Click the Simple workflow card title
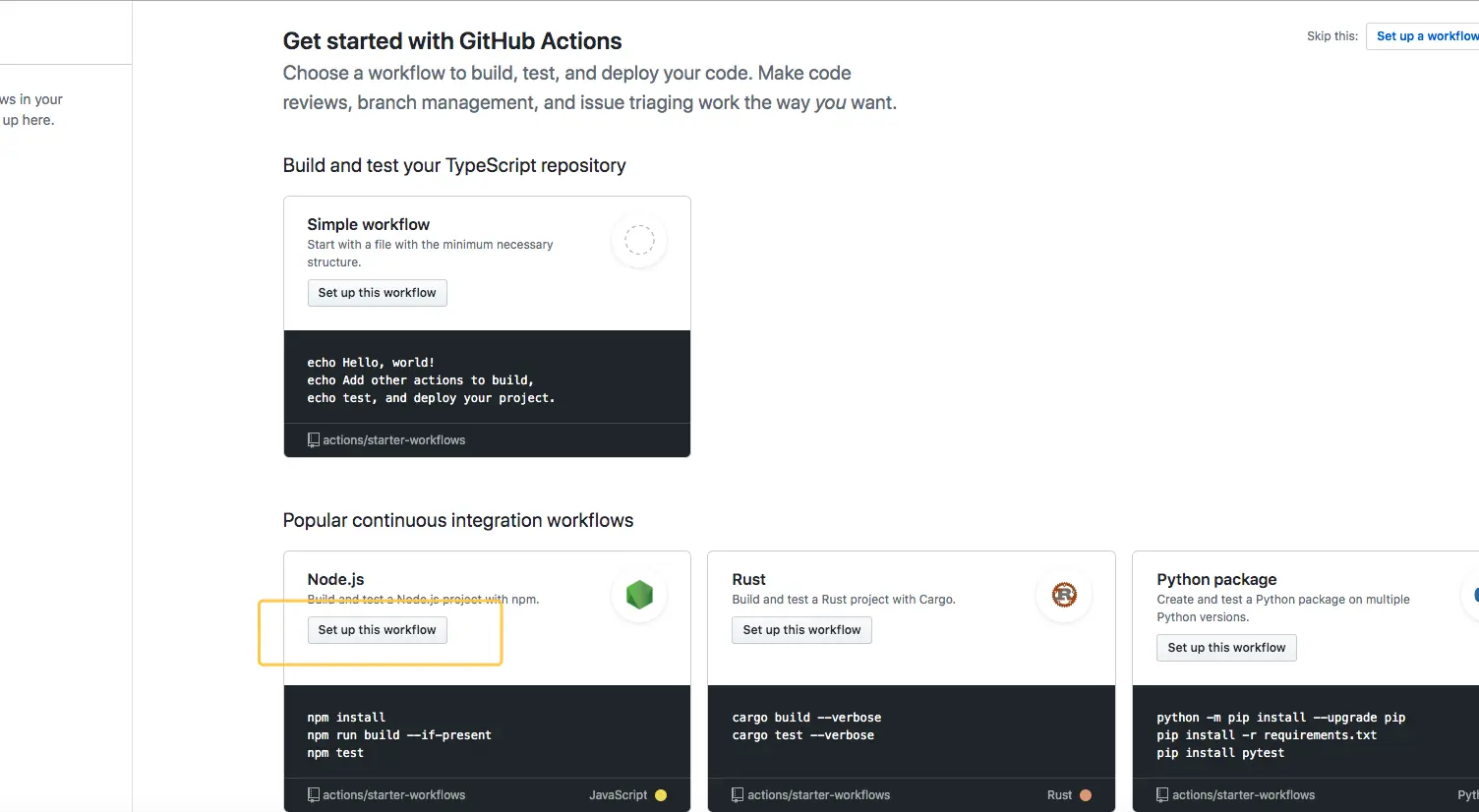The height and width of the screenshot is (812, 1479). click(368, 224)
